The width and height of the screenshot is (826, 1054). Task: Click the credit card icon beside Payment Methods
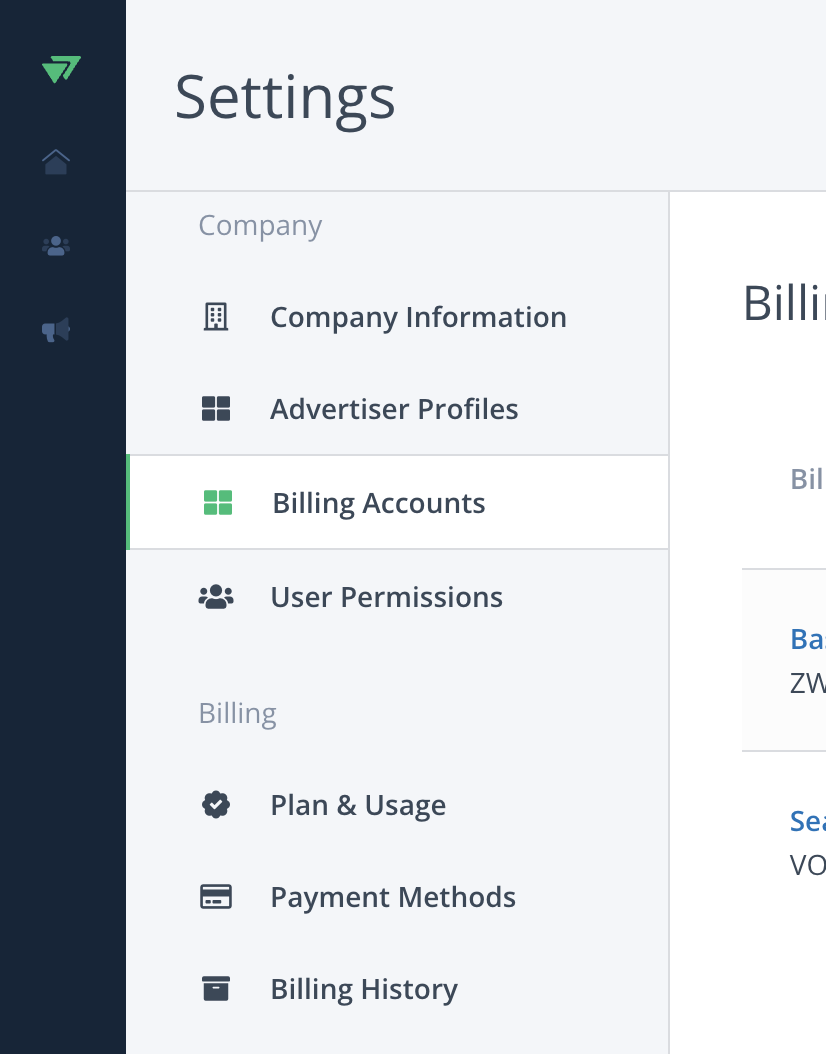[x=216, y=897]
